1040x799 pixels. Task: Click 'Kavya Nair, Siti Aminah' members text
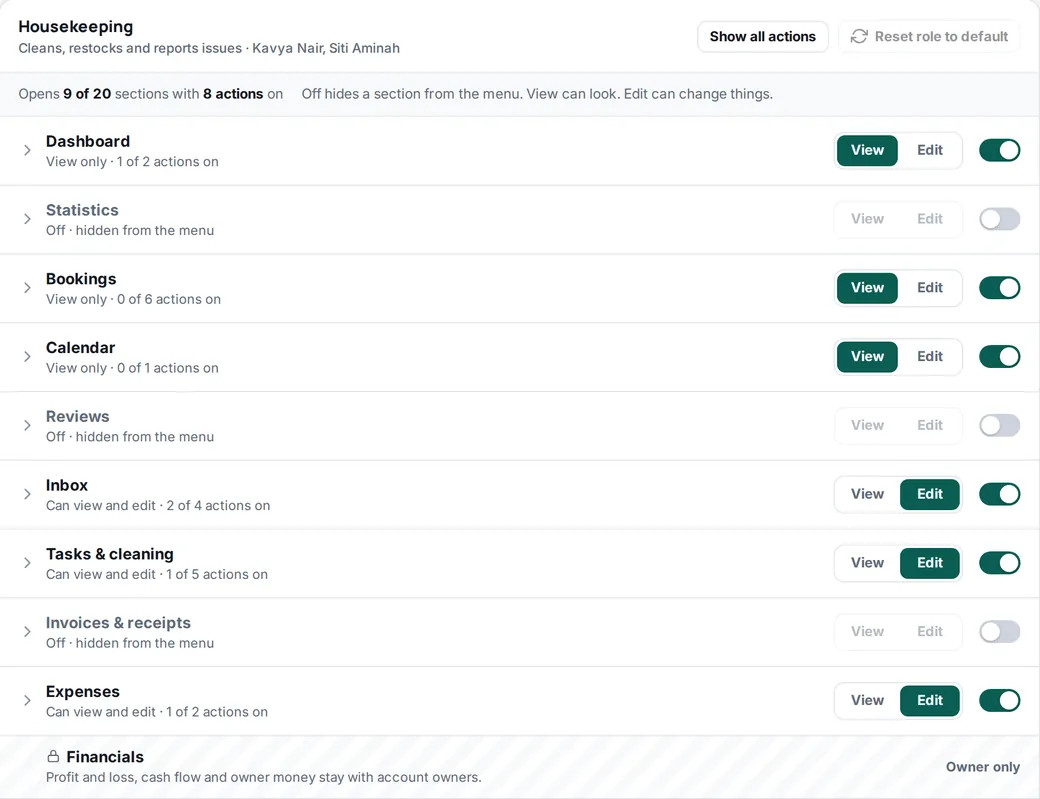pyautogui.click(x=326, y=48)
